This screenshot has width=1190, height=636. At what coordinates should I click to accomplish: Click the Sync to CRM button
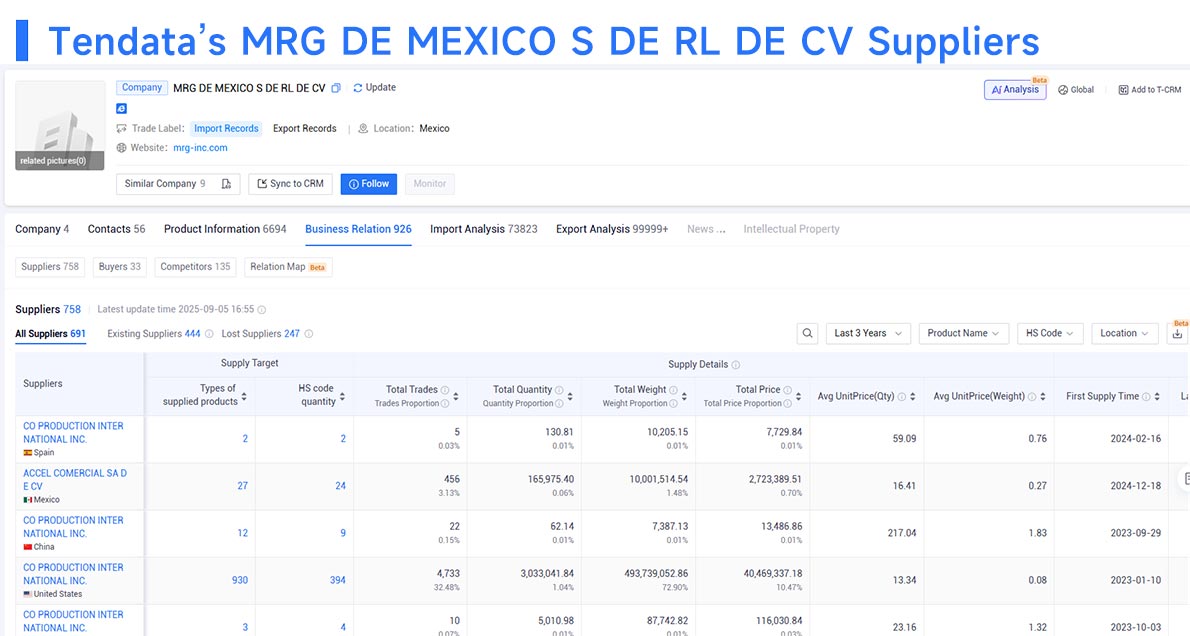click(x=291, y=184)
